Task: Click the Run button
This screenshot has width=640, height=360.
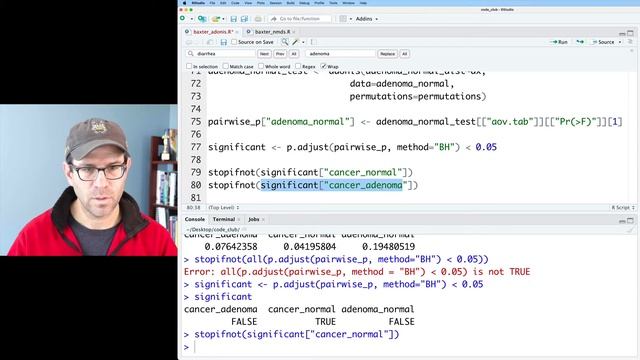Action: point(559,42)
